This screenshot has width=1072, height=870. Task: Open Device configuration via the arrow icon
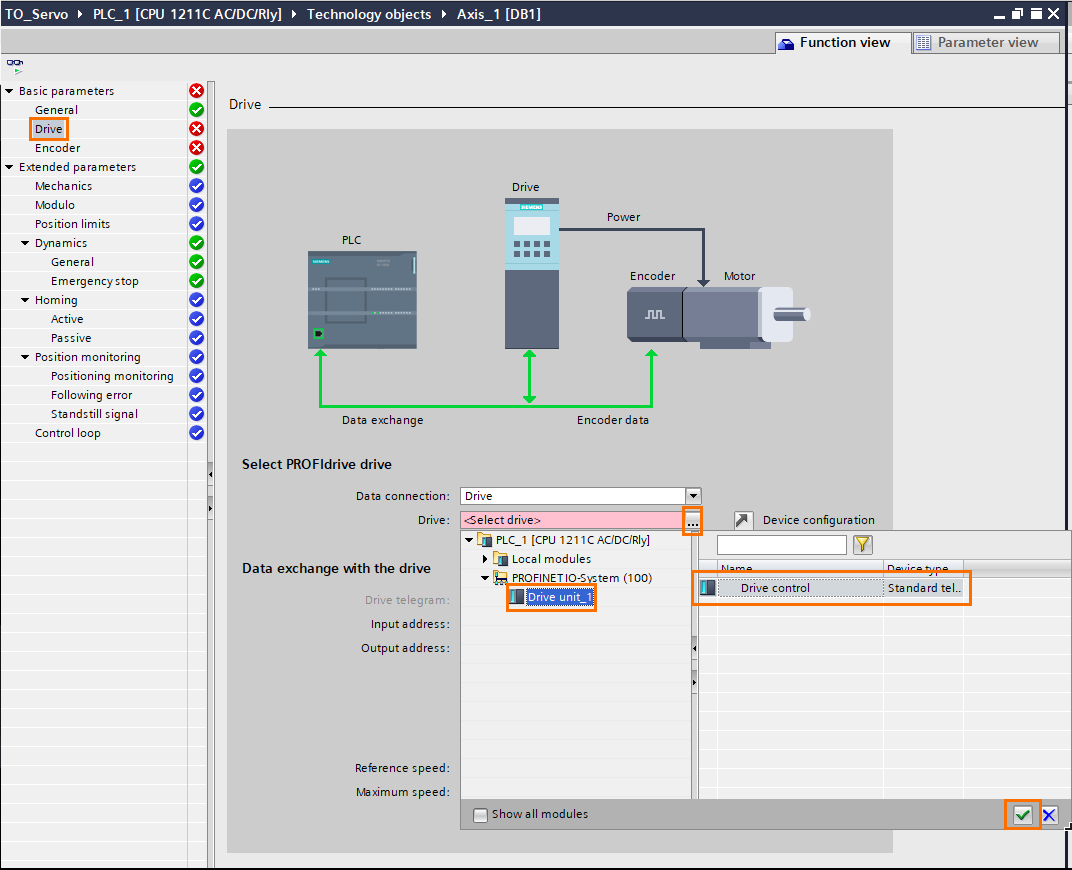coord(743,519)
